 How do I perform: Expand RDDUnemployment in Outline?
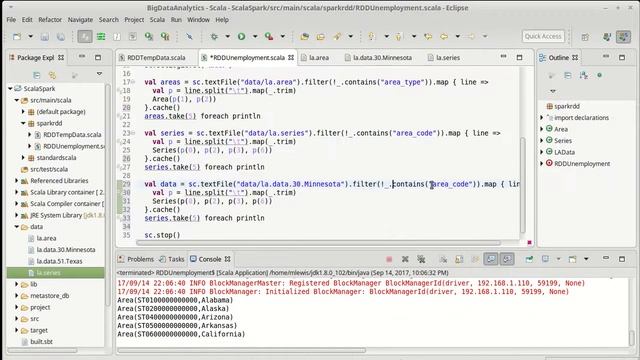[x=542, y=163]
